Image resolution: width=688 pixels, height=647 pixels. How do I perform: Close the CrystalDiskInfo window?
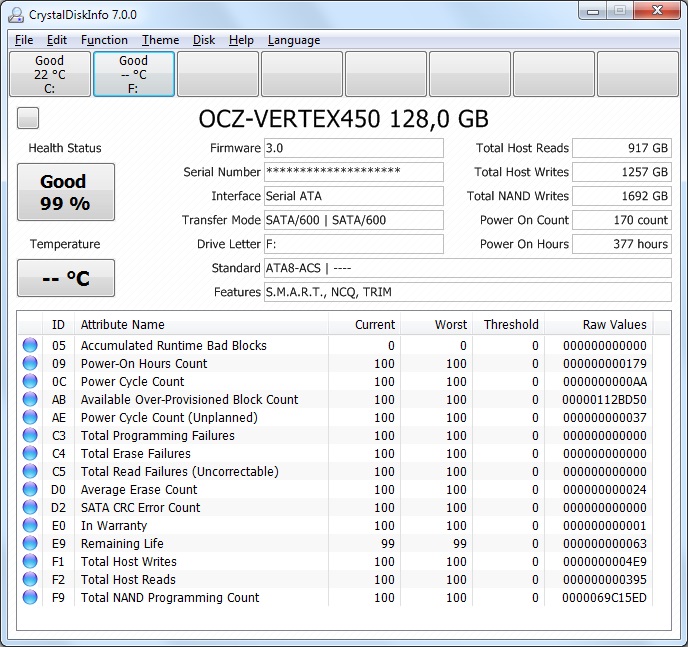pos(657,11)
